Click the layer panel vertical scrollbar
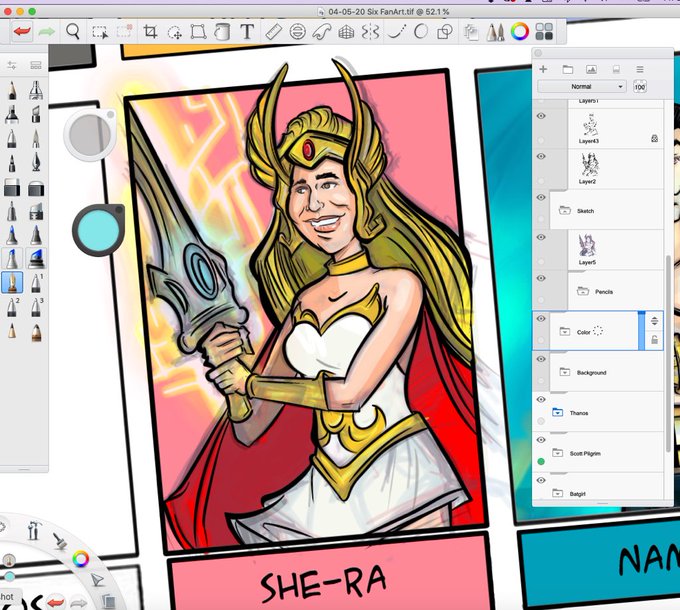Image resolution: width=680 pixels, height=610 pixels. tap(668, 353)
